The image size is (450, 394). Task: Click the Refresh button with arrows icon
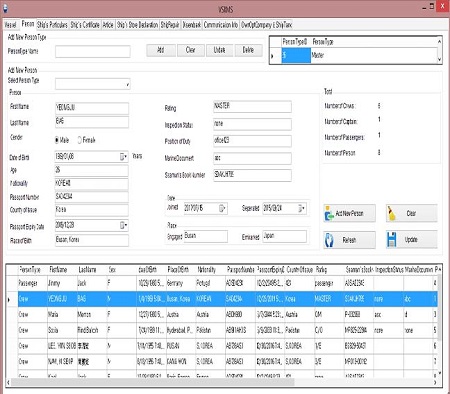tap(349, 240)
